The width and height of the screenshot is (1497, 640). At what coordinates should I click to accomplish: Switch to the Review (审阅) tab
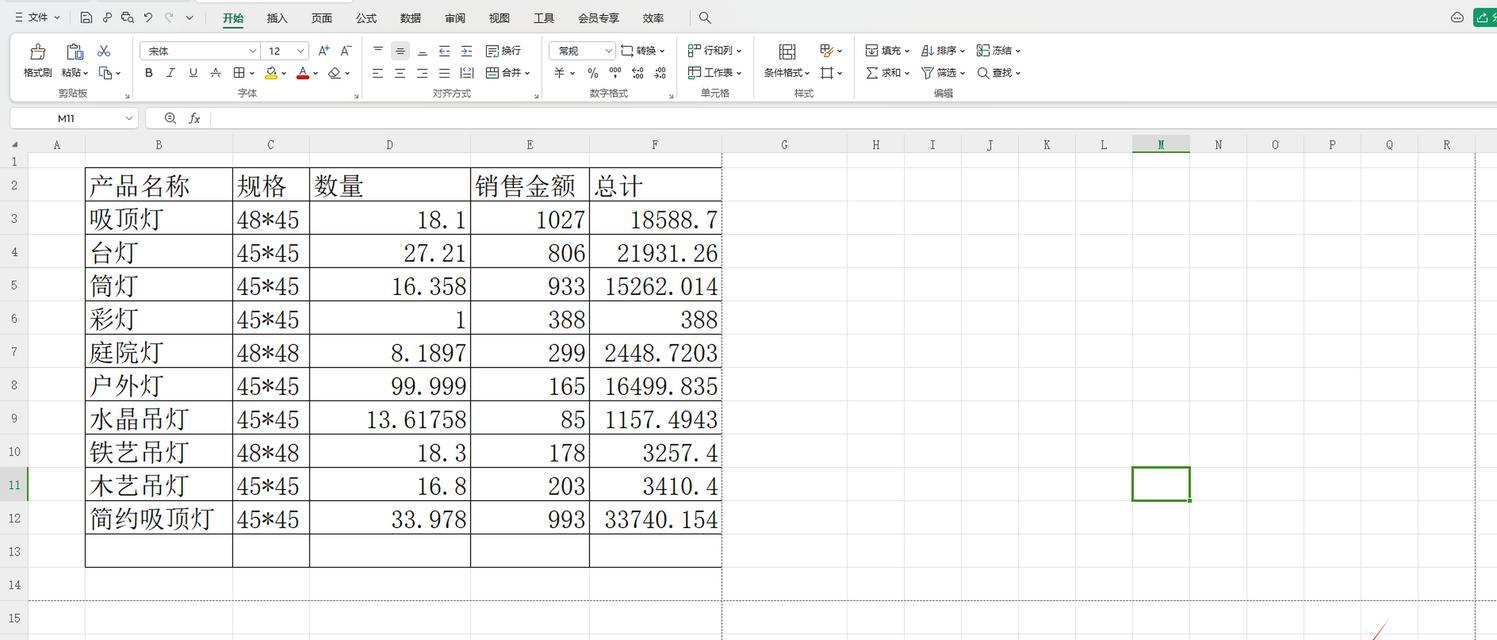pyautogui.click(x=455, y=18)
